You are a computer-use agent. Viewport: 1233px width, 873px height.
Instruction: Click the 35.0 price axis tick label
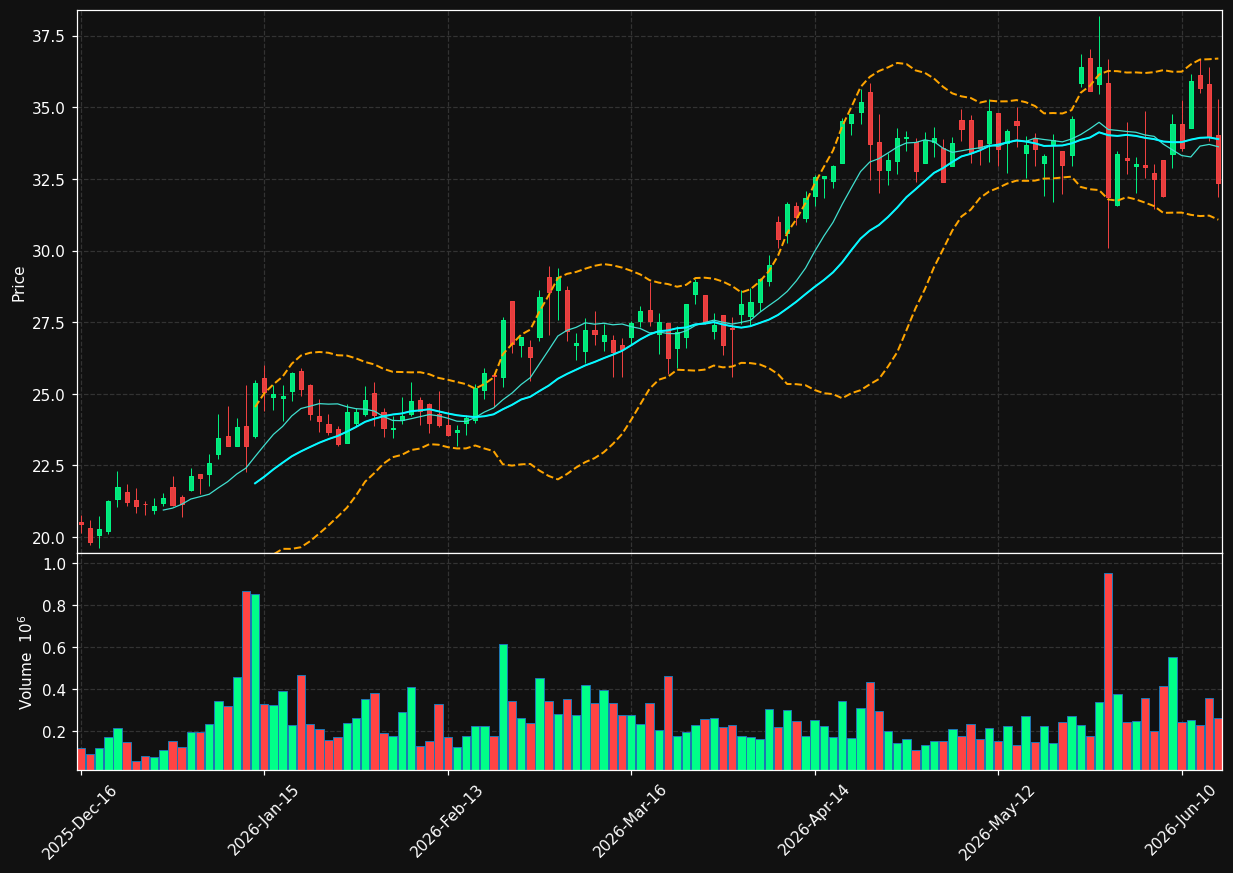pyautogui.click(x=50, y=108)
